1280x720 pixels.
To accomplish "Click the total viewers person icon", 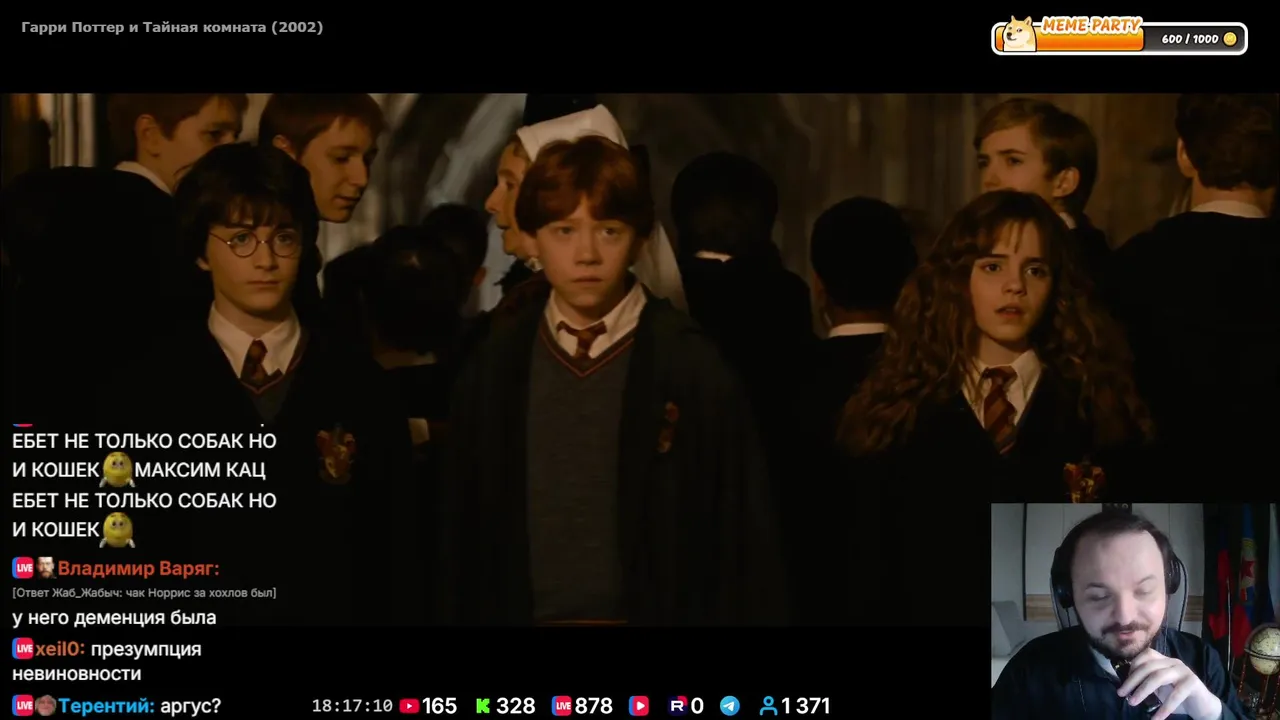I will 768,706.
